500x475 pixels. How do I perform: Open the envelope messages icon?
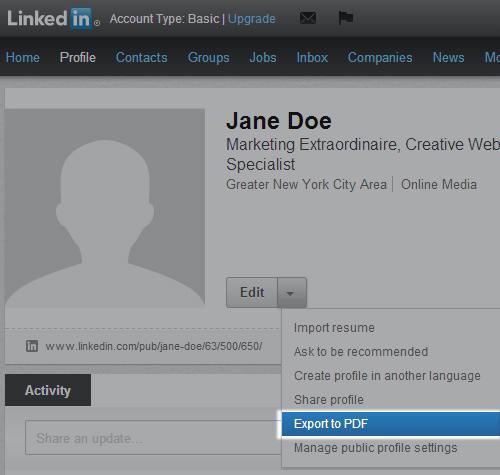pos(308,18)
